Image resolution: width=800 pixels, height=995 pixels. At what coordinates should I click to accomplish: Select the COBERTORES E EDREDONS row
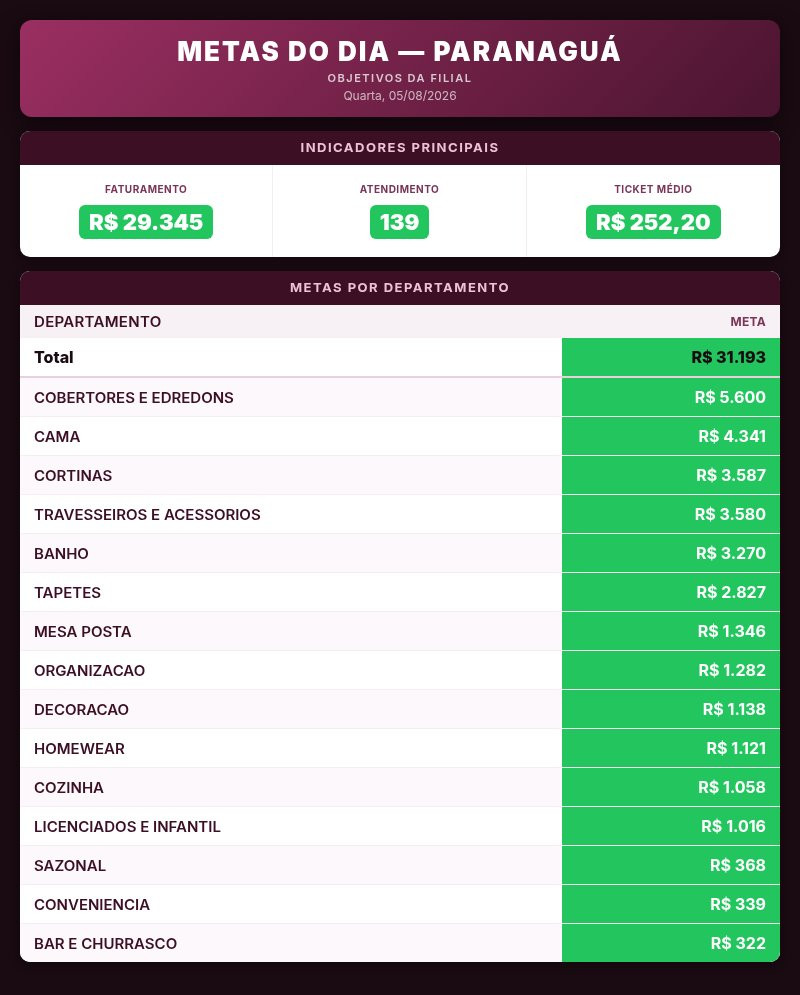pos(400,397)
